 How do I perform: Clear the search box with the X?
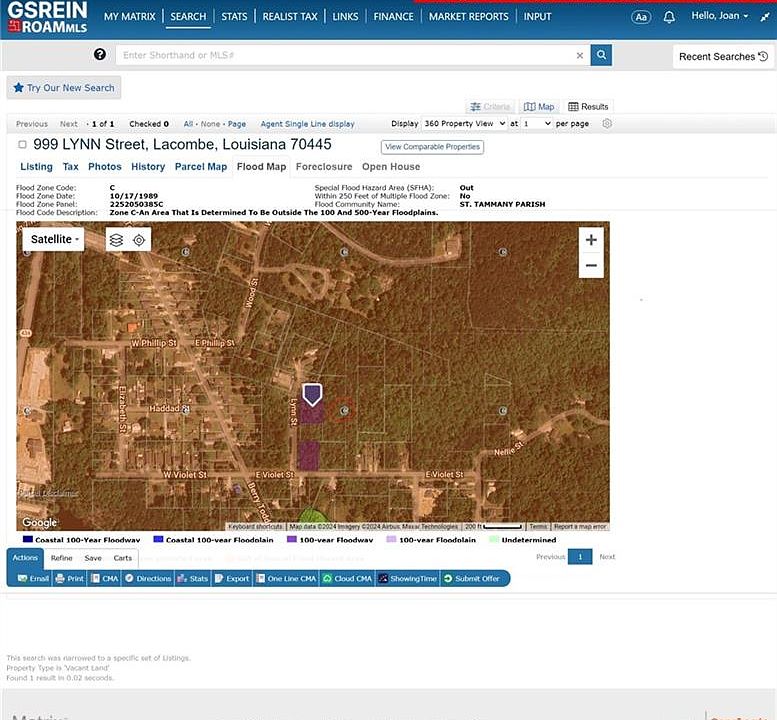click(x=579, y=55)
